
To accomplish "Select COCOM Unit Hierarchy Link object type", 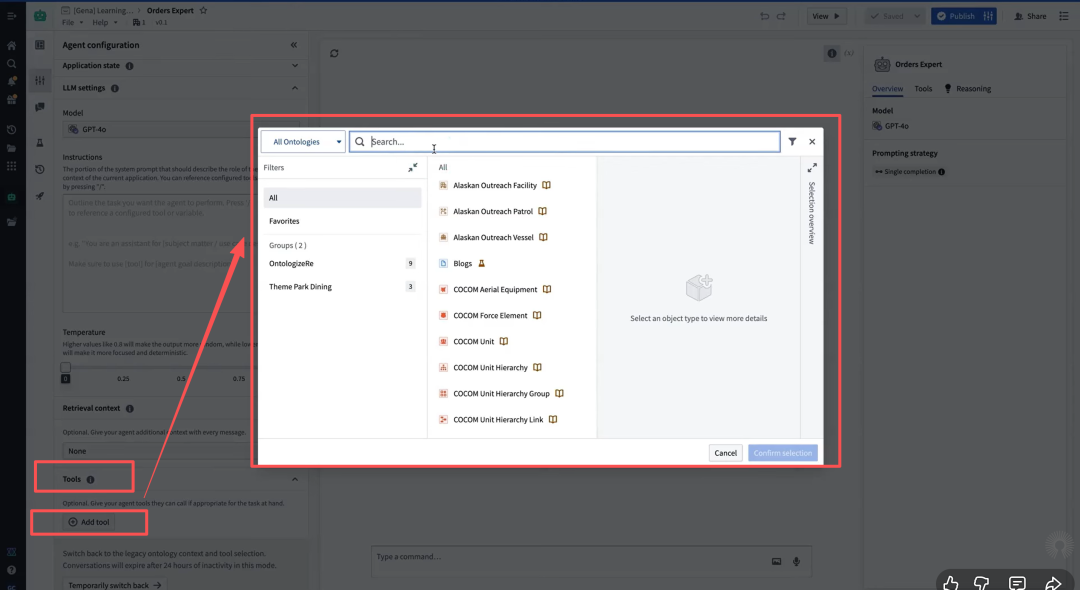I will [498, 420].
